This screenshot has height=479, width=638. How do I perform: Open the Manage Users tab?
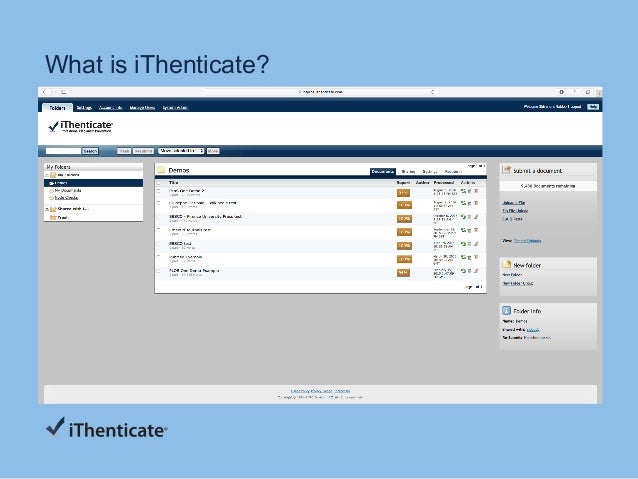[x=142, y=107]
